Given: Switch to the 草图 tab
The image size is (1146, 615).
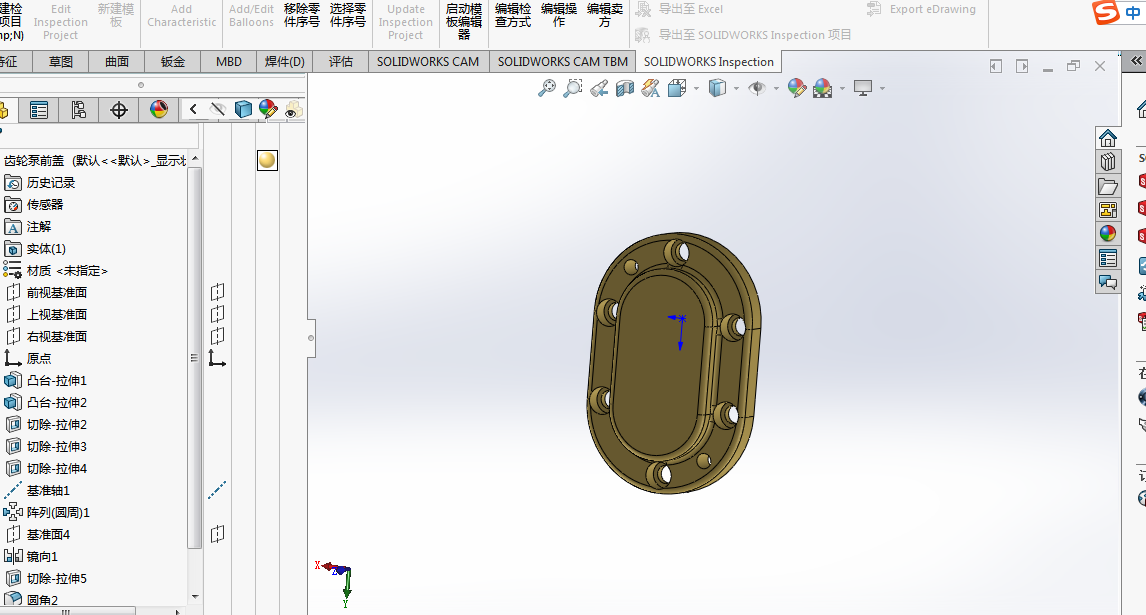Looking at the screenshot, I should (61, 61).
